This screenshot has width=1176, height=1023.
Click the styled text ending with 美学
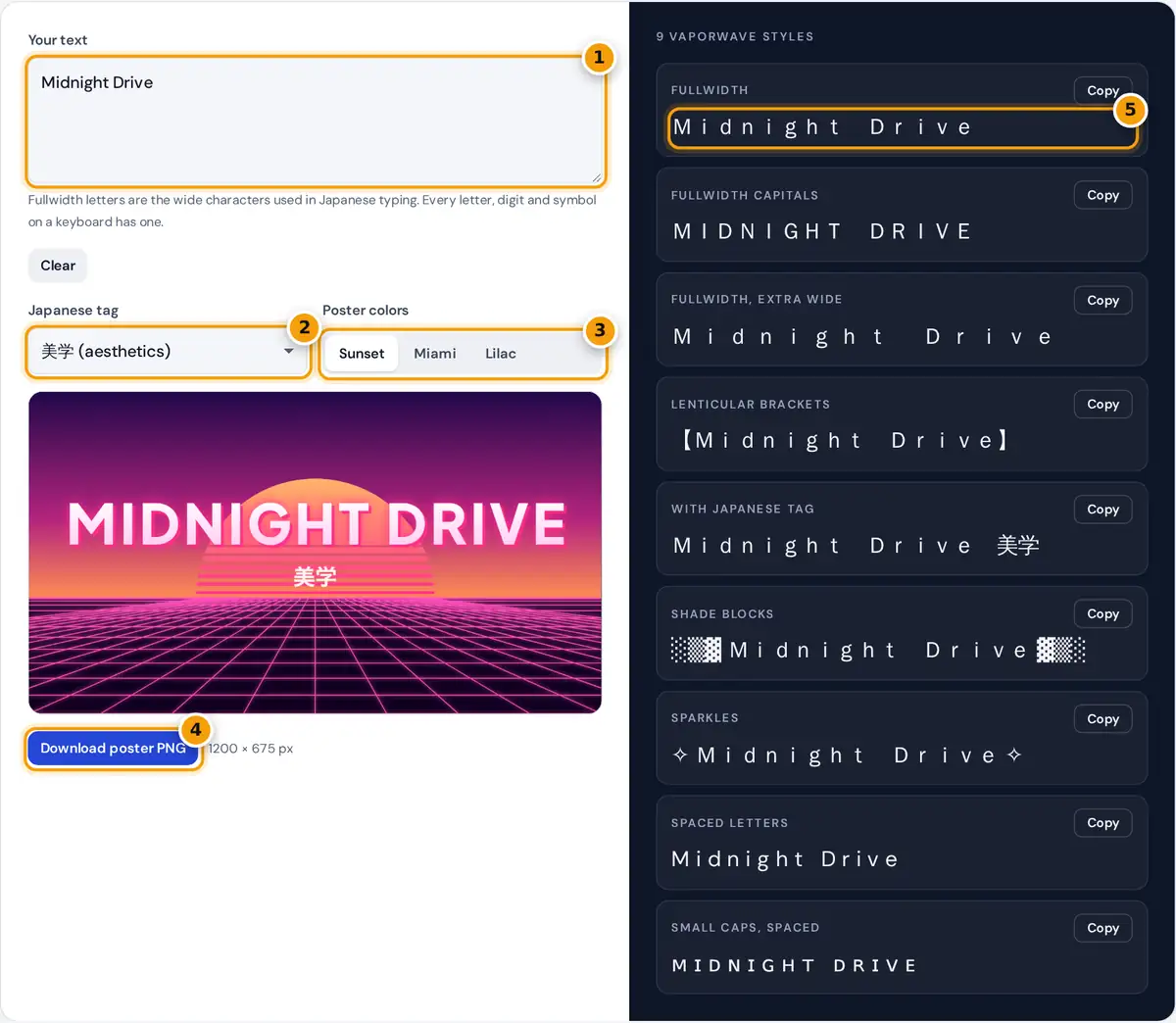tap(856, 546)
